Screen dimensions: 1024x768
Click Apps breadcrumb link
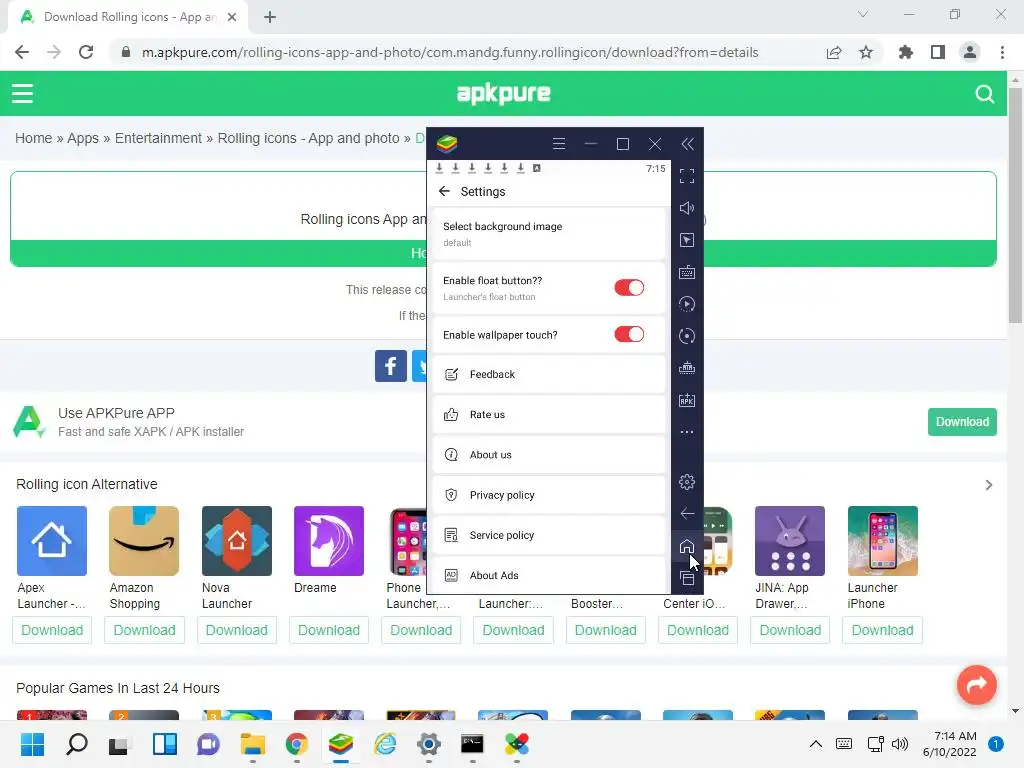(83, 138)
